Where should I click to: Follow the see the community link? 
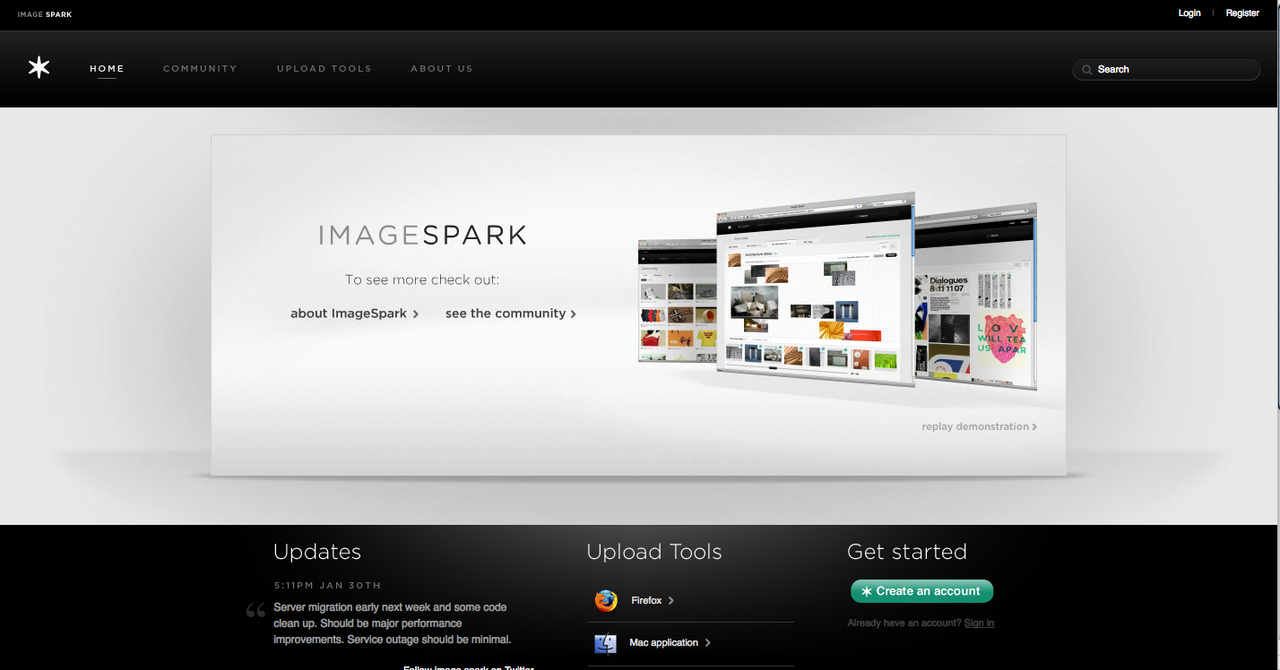(x=506, y=313)
